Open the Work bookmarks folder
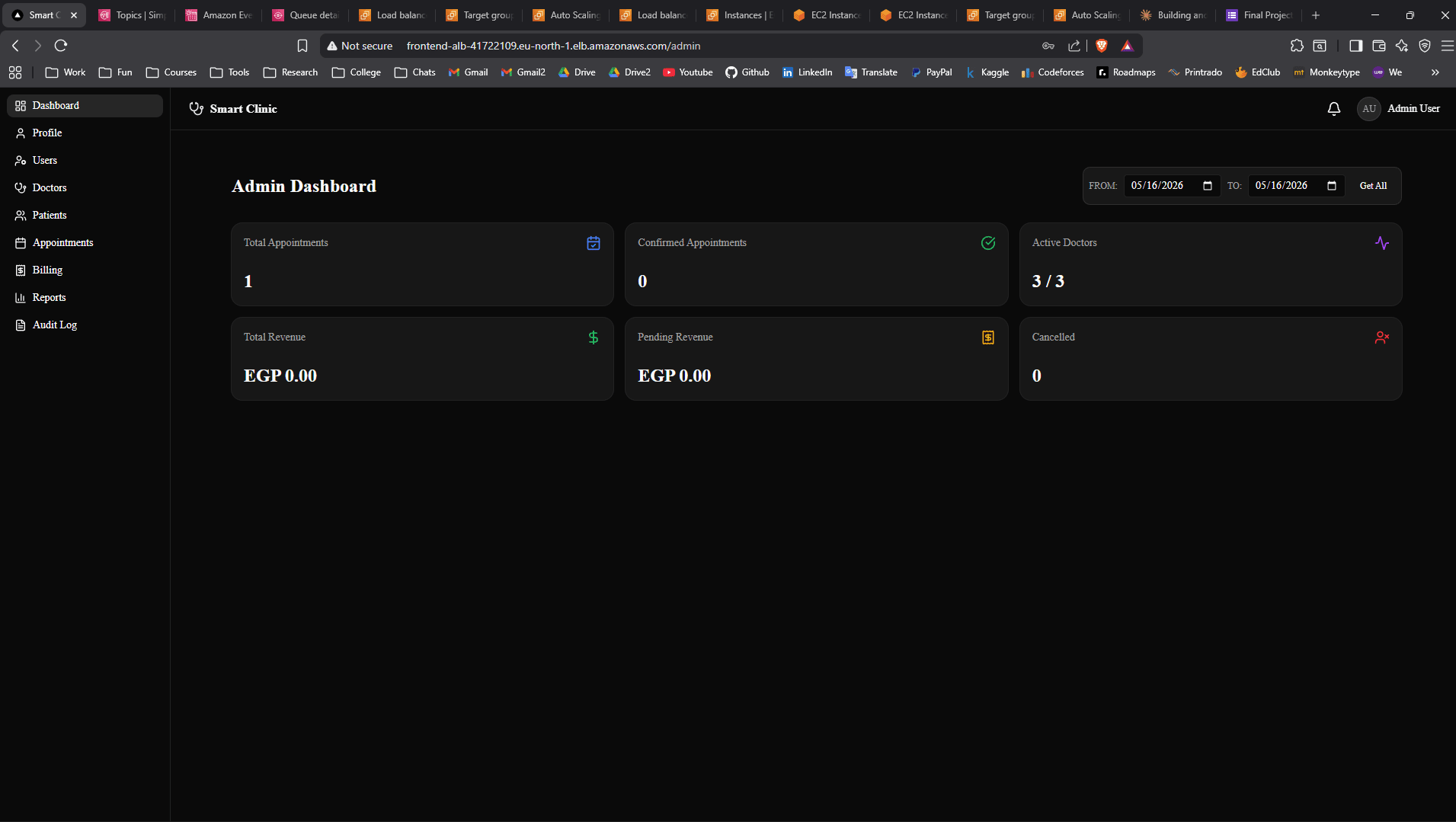1456x822 pixels. pos(66,72)
